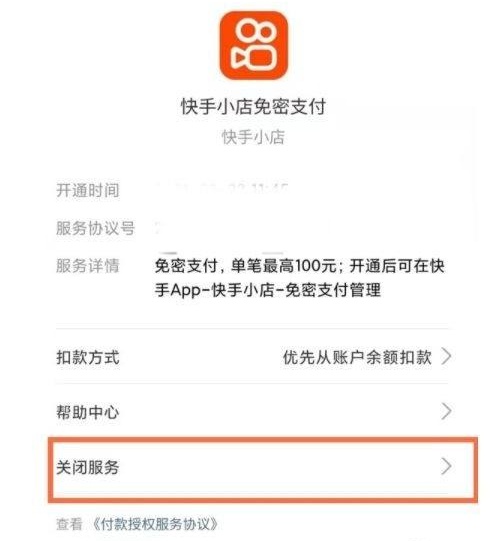The image size is (492, 541).
Task: Select the 开通时间 label
Action: (88, 190)
